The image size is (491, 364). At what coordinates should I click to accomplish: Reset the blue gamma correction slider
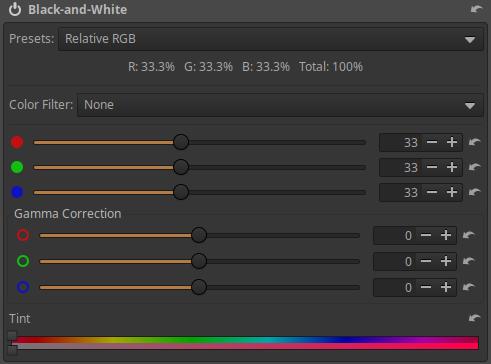(469, 287)
